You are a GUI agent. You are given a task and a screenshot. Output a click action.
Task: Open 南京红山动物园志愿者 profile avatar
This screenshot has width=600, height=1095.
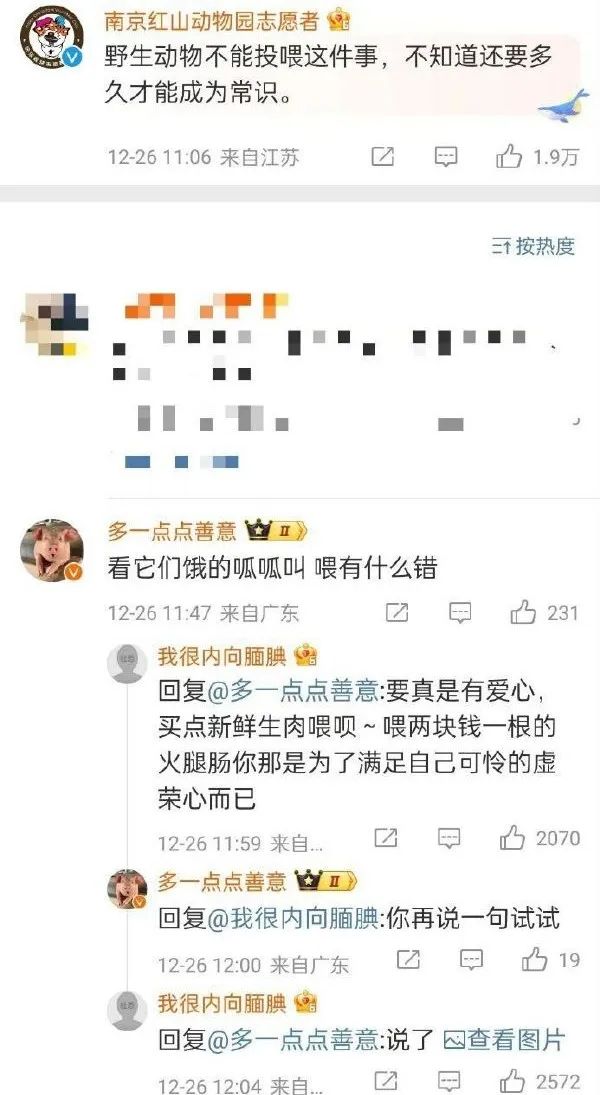pyautogui.click(x=52, y=36)
